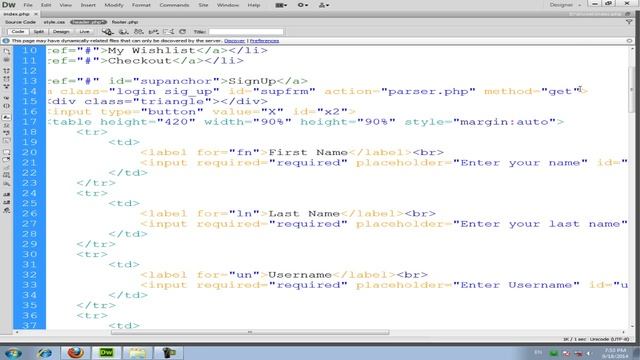
Task: Click the Open Documents coding toolbar icon
Action: click(7, 52)
